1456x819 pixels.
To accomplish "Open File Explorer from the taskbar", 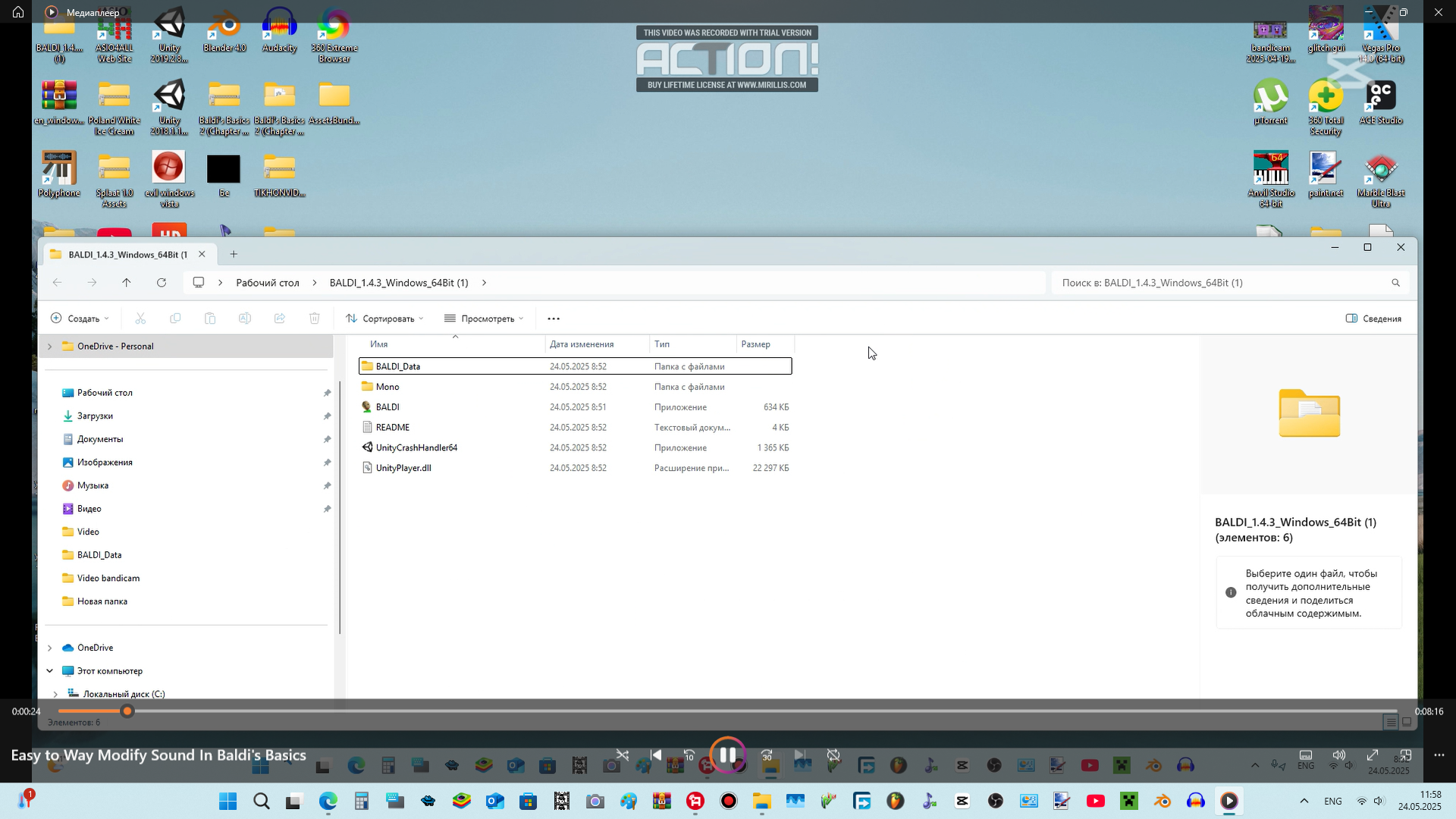I will (x=761, y=802).
